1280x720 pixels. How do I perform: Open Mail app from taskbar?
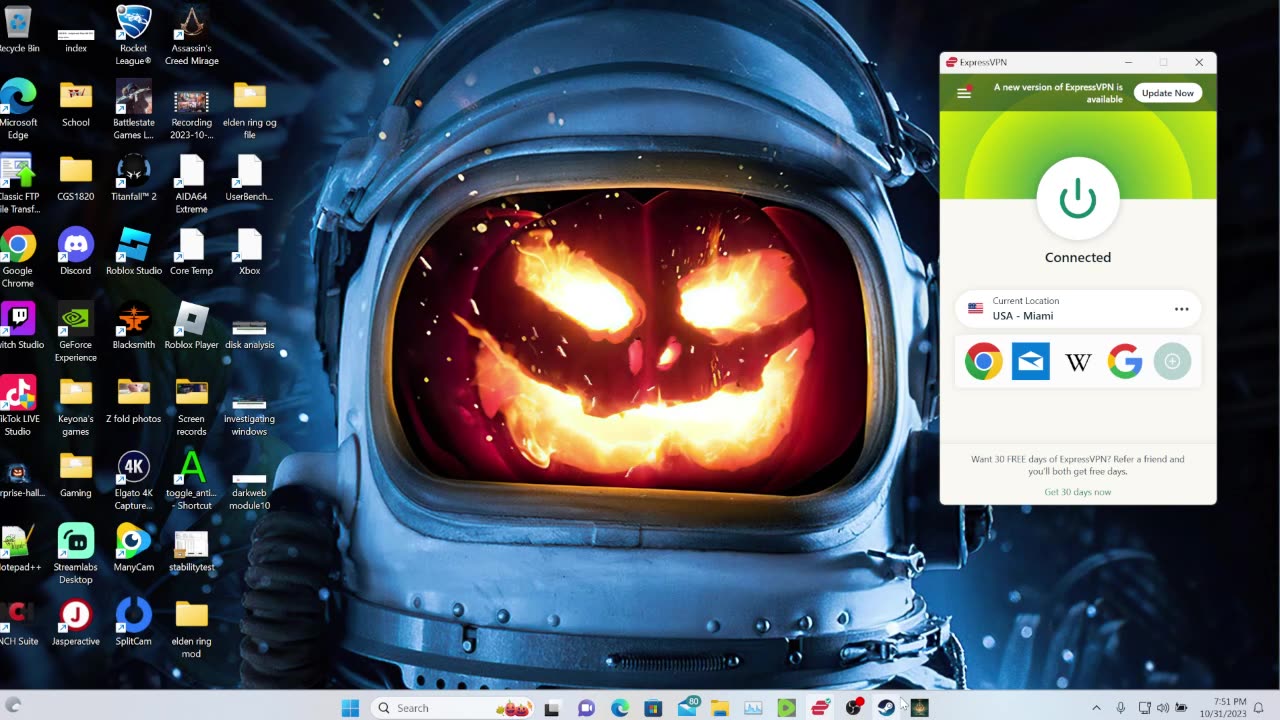coord(687,708)
